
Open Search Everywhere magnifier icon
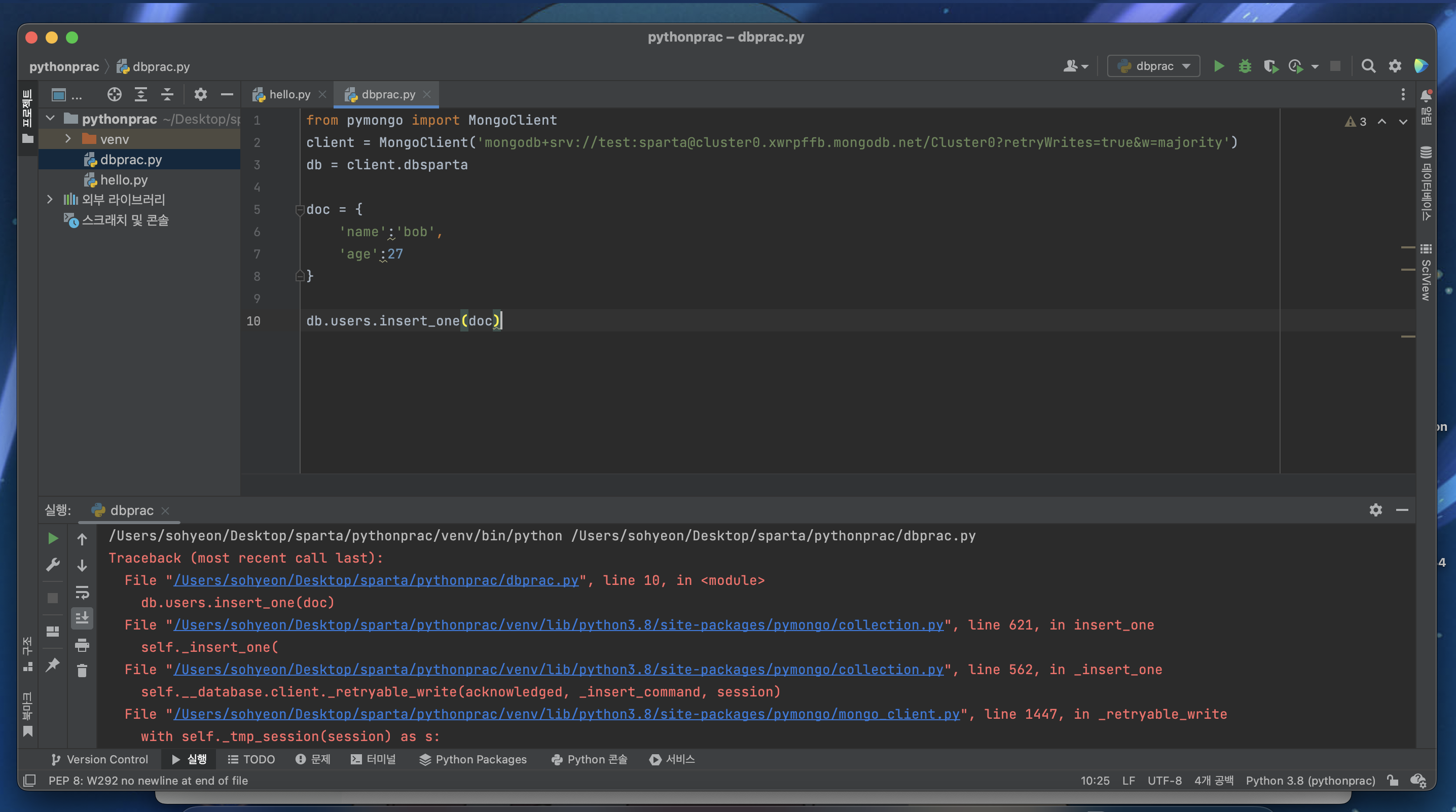pos(1368,66)
